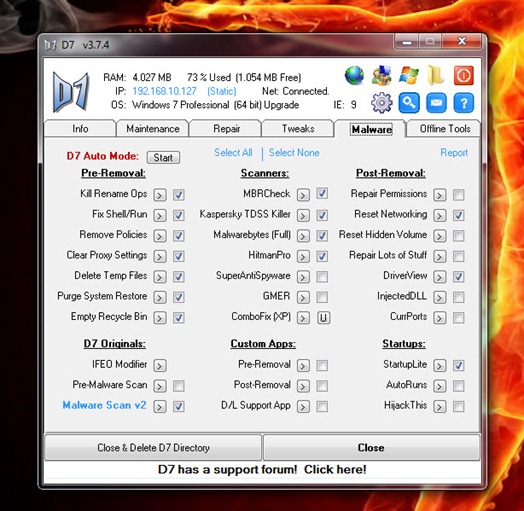Launch InjectedDLL arrow button
The height and width of the screenshot is (511, 524).
click(x=439, y=297)
